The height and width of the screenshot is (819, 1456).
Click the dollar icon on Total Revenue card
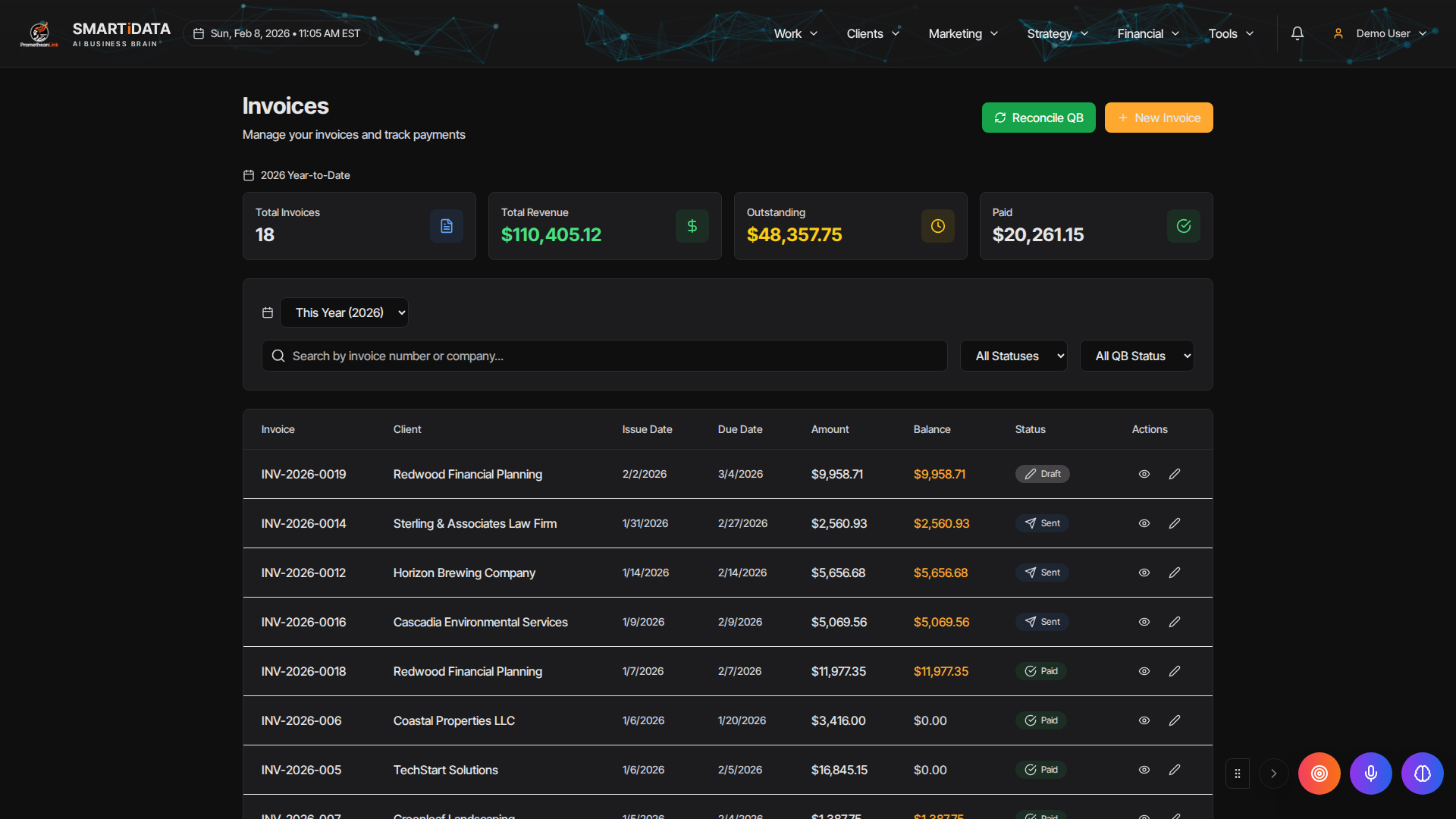pyautogui.click(x=692, y=225)
